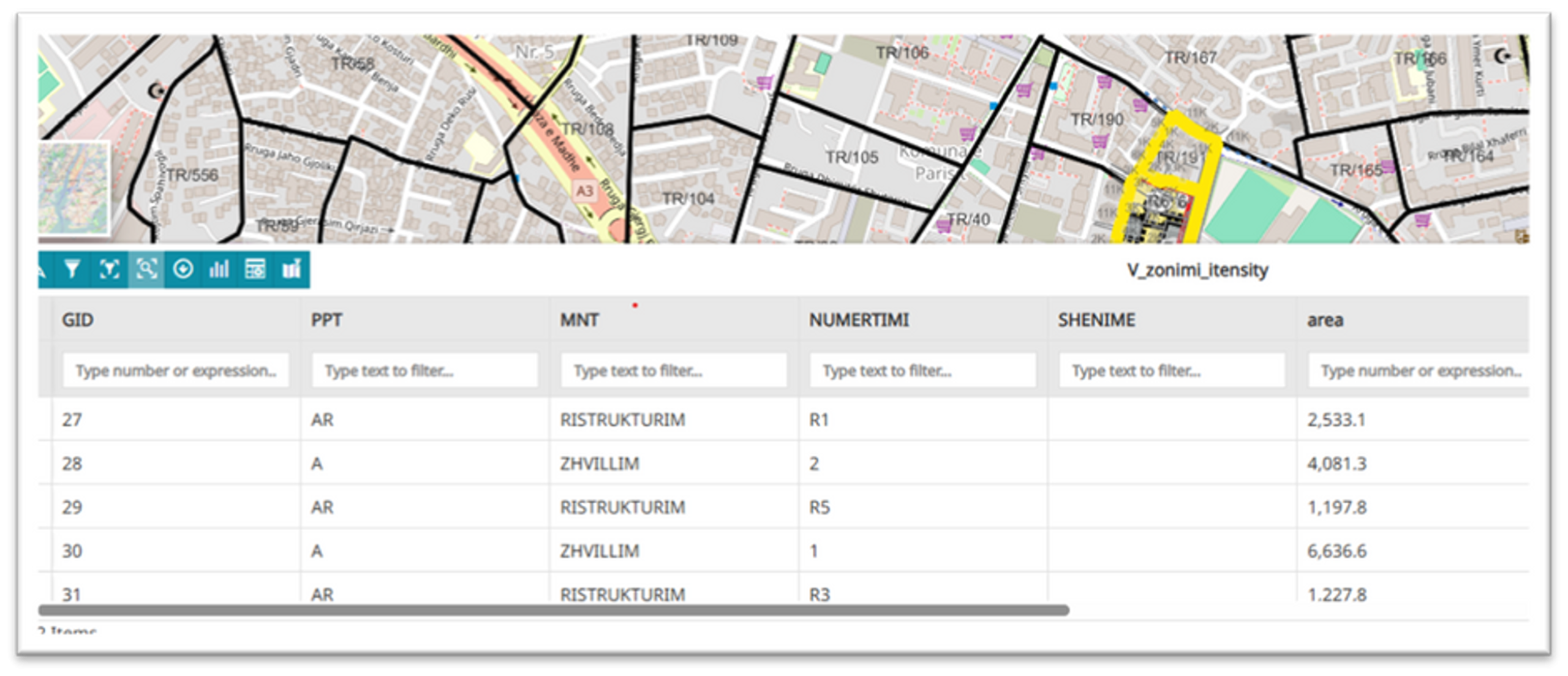Toggle the filter by map extent icon
1568x676 pixels.
pyautogui.click(x=109, y=269)
